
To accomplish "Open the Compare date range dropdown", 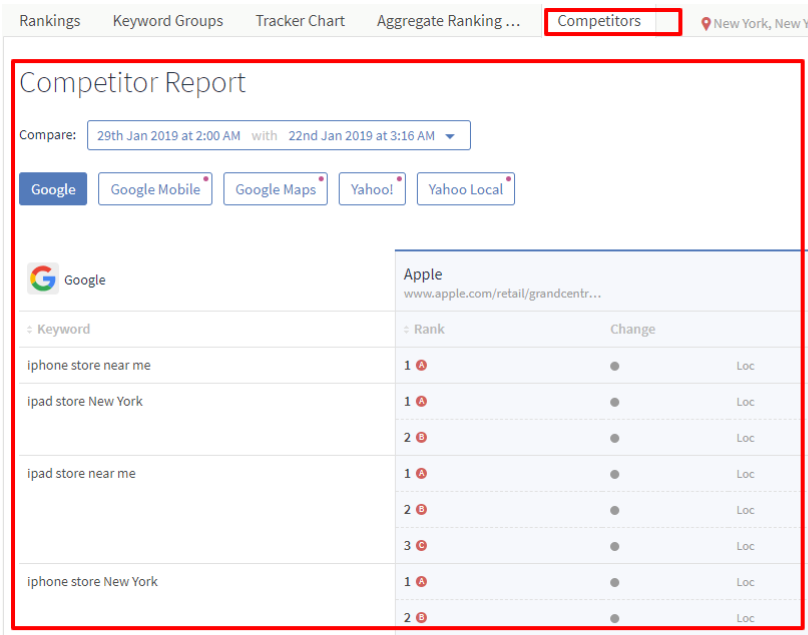I will (x=279, y=136).
